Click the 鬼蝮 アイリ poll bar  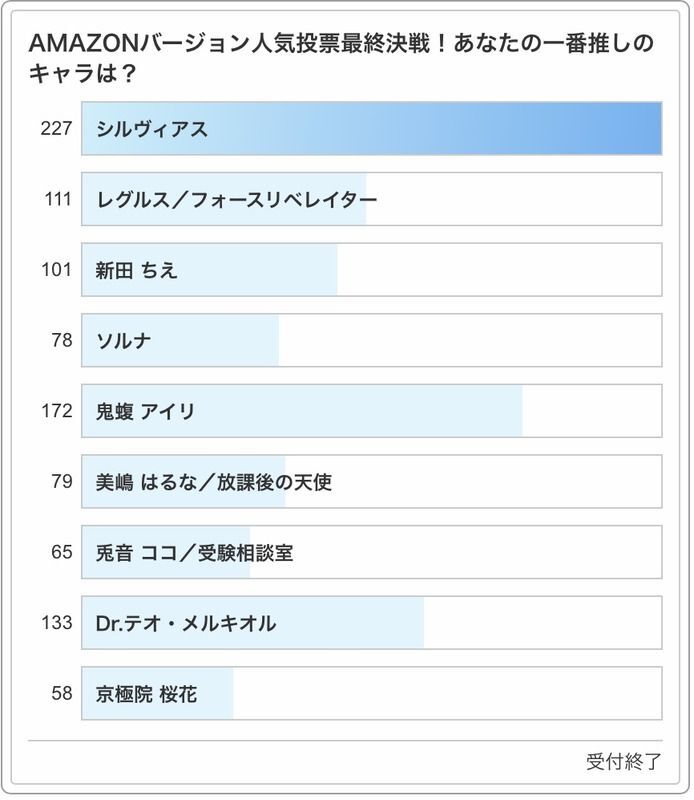[x=371, y=411]
